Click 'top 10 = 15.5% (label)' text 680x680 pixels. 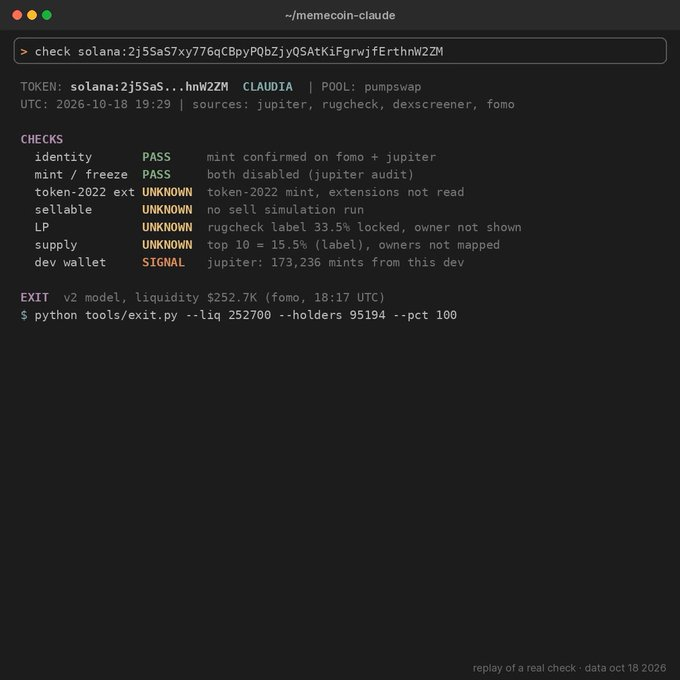point(287,245)
